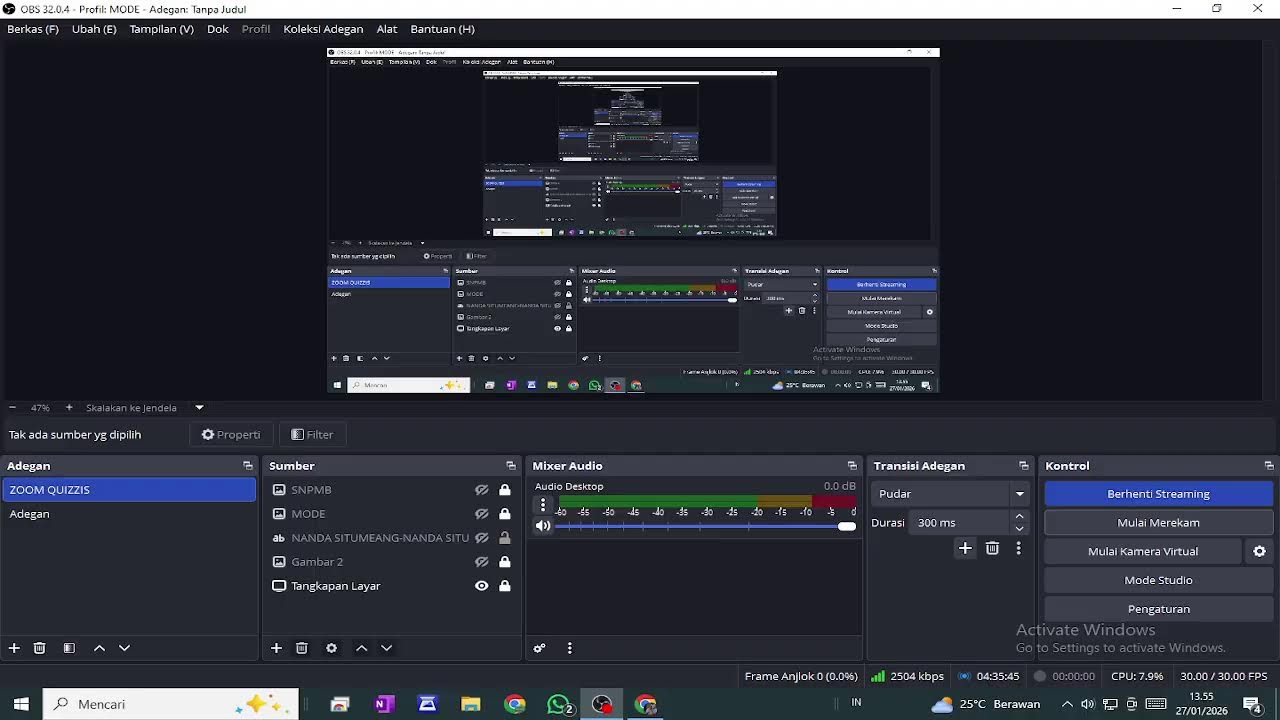Click Mulai Kamera Virtual button
Image resolution: width=1280 pixels, height=720 pixels.
coord(1143,551)
